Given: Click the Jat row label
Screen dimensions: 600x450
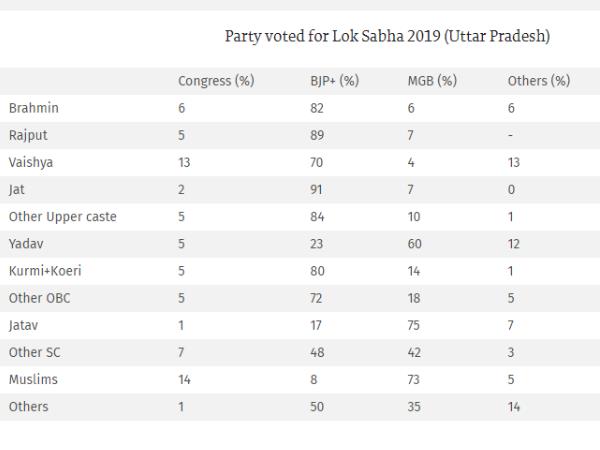Looking at the screenshot, I should click(x=16, y=189).
